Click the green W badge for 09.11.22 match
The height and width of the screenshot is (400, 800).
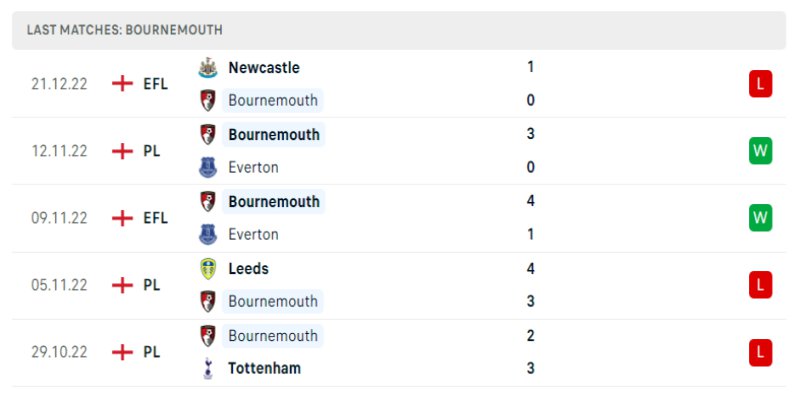[x=760, y=218]
